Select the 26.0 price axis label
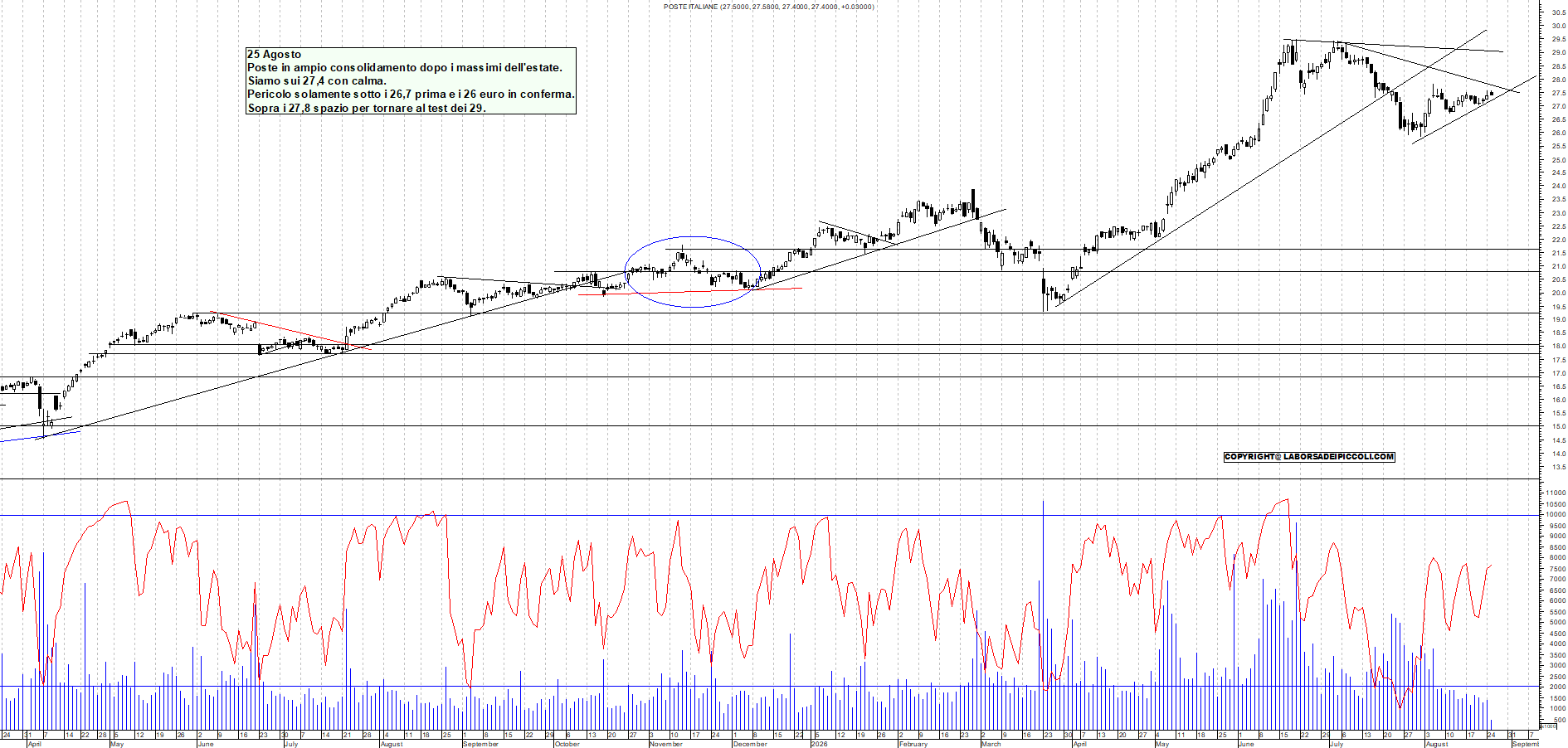Viewport: 1568px width, 748px height. 1558,133
